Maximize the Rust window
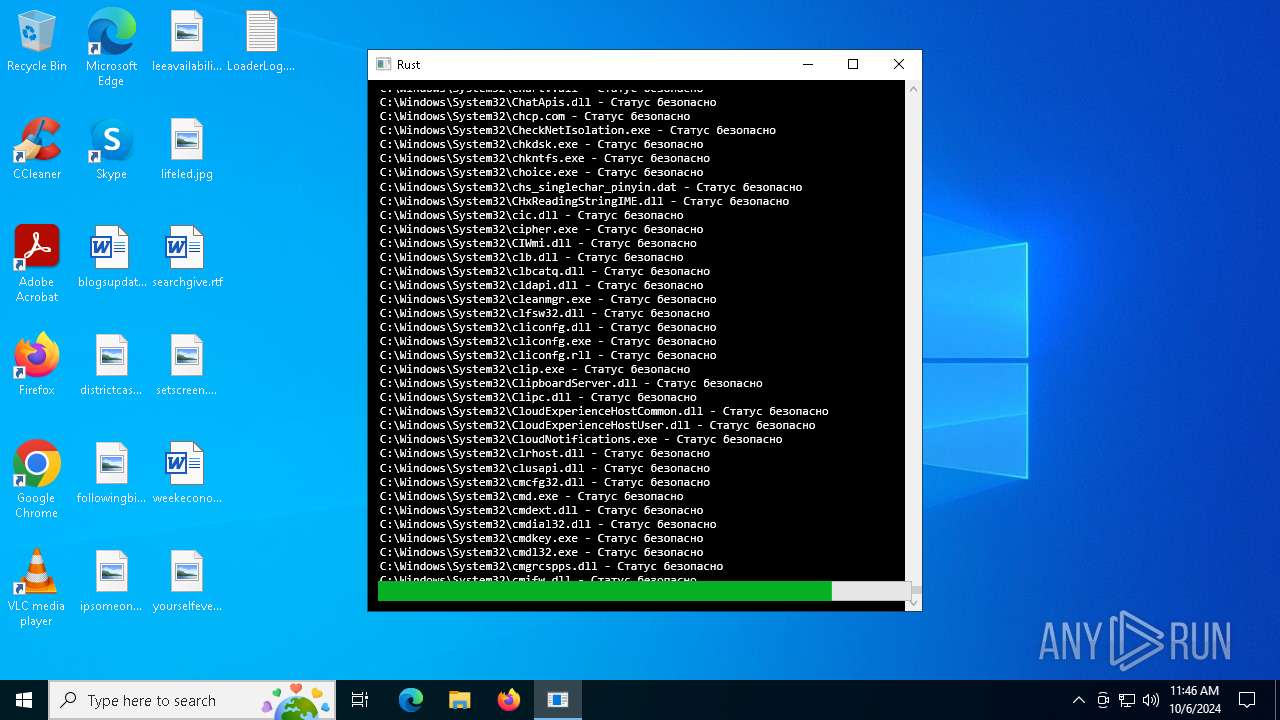1280x720 pixels. pos(853,64)
